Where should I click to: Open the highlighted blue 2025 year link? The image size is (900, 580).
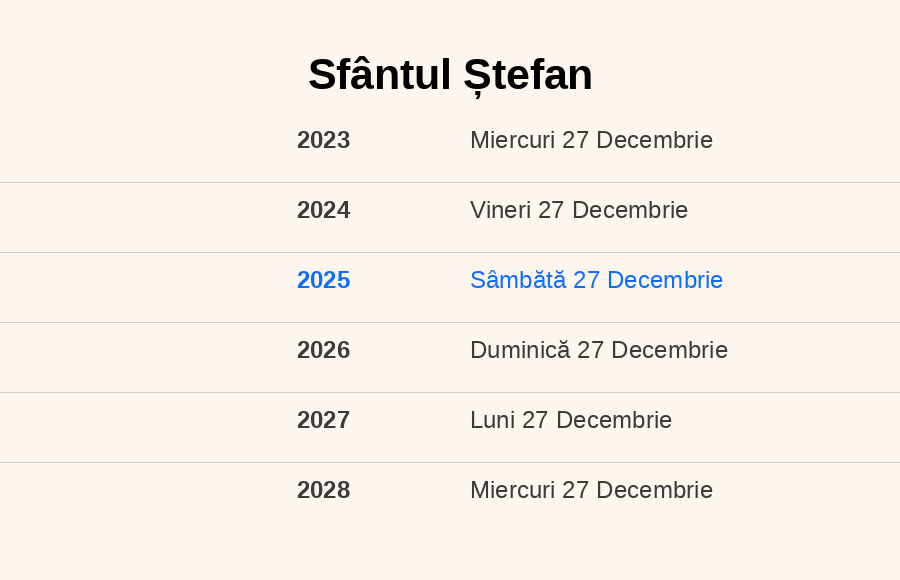(x=323, y=280)
